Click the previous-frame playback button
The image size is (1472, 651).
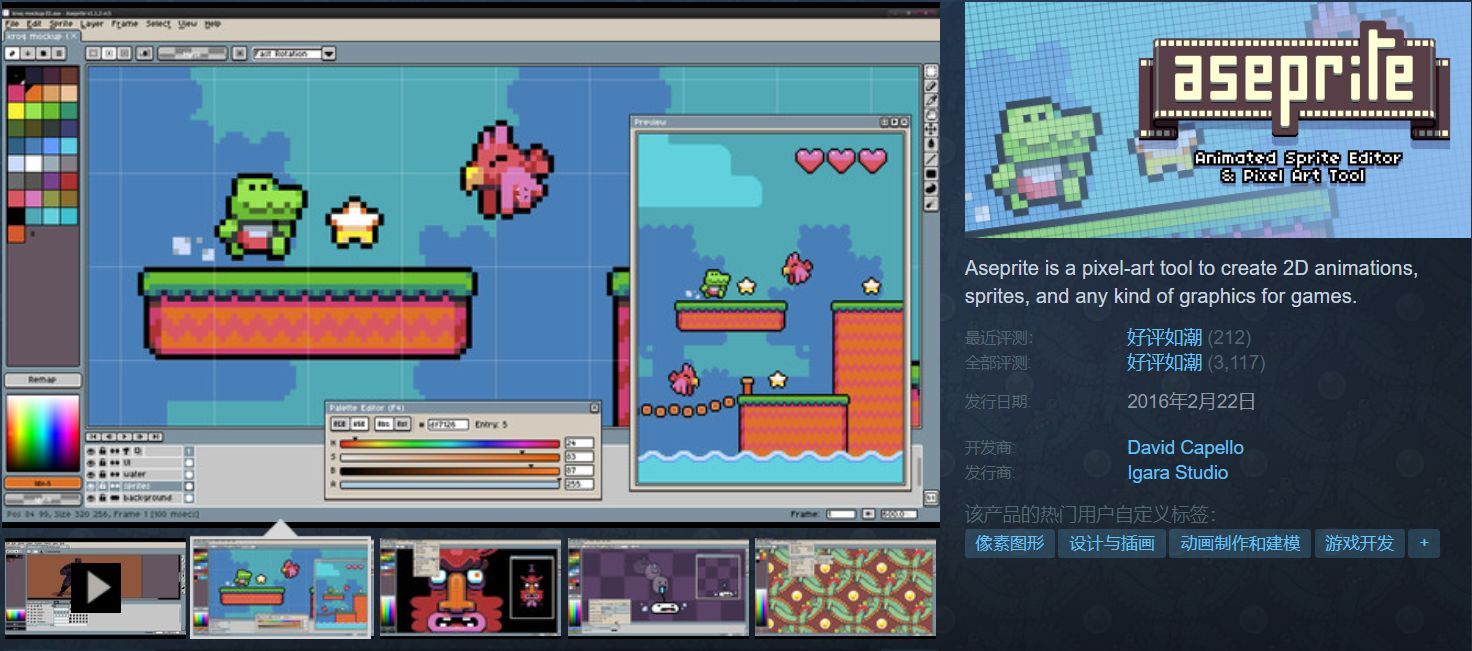click(x=109, y=436)
